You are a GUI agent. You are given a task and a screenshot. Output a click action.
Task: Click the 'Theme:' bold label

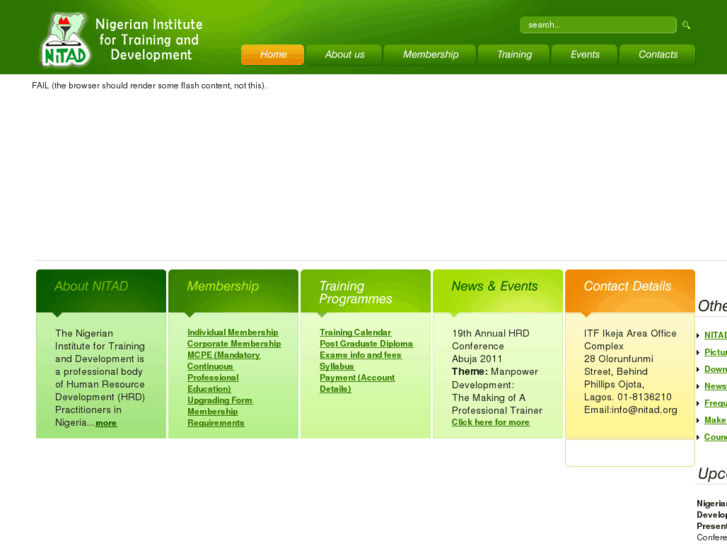(x=470, y=372)
